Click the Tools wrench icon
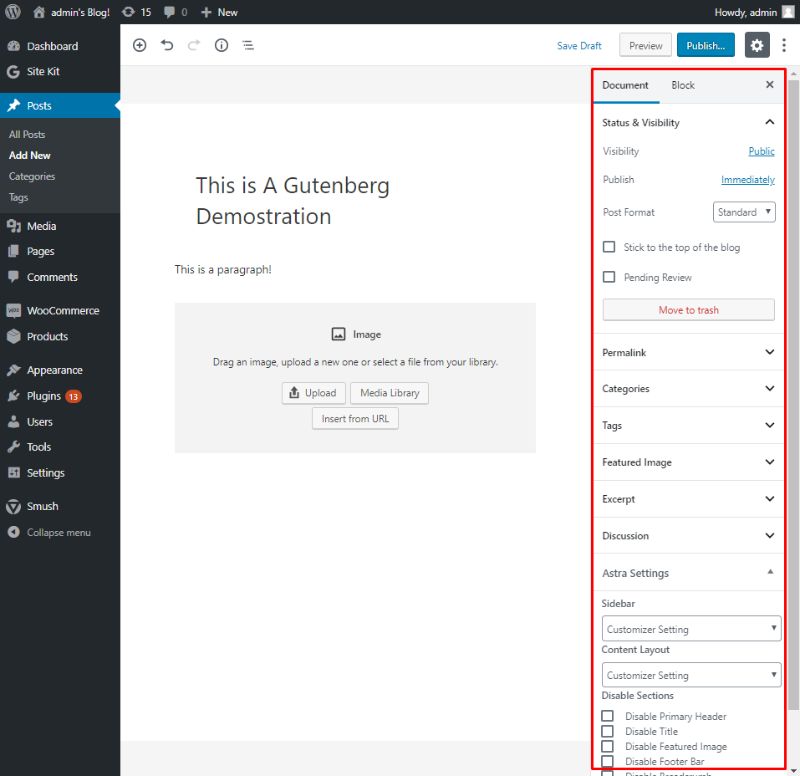 [x=14, y=446]
